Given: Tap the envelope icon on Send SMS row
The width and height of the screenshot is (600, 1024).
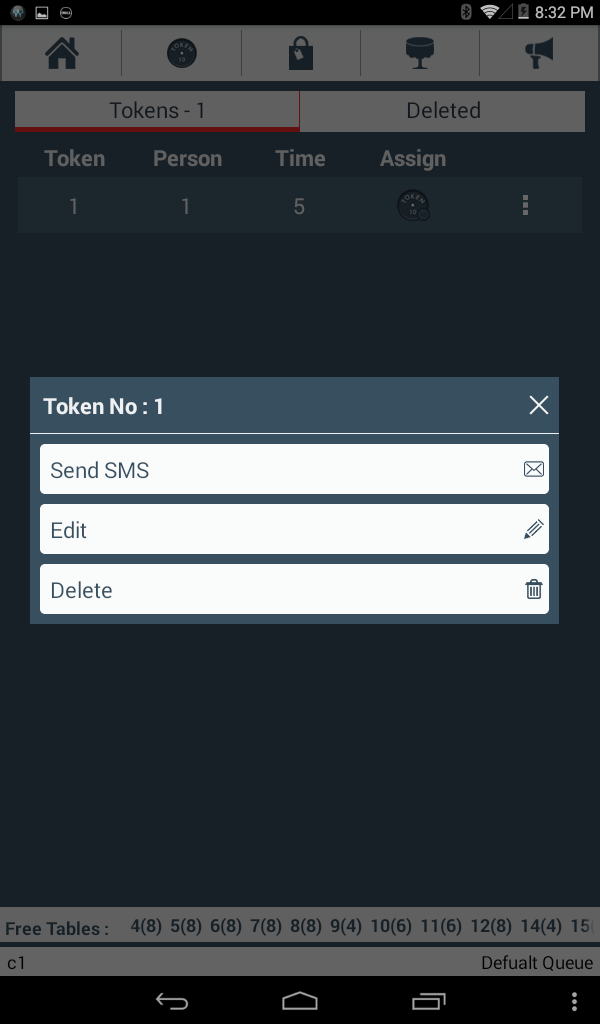Looking at the screenshot, I should pyautogui.click(x=532, y=469).
